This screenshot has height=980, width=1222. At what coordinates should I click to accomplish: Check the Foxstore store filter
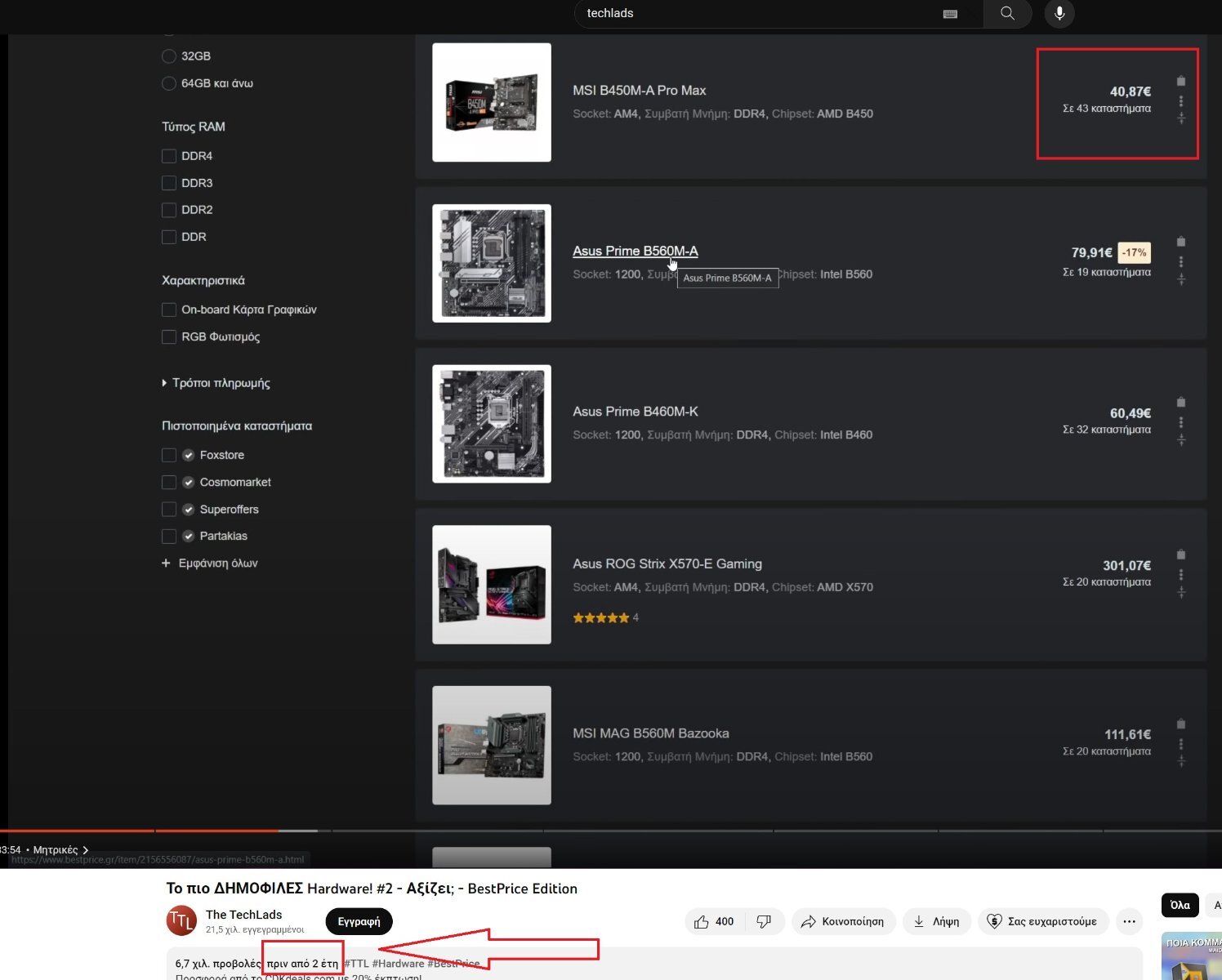click(x=169, y=455)
